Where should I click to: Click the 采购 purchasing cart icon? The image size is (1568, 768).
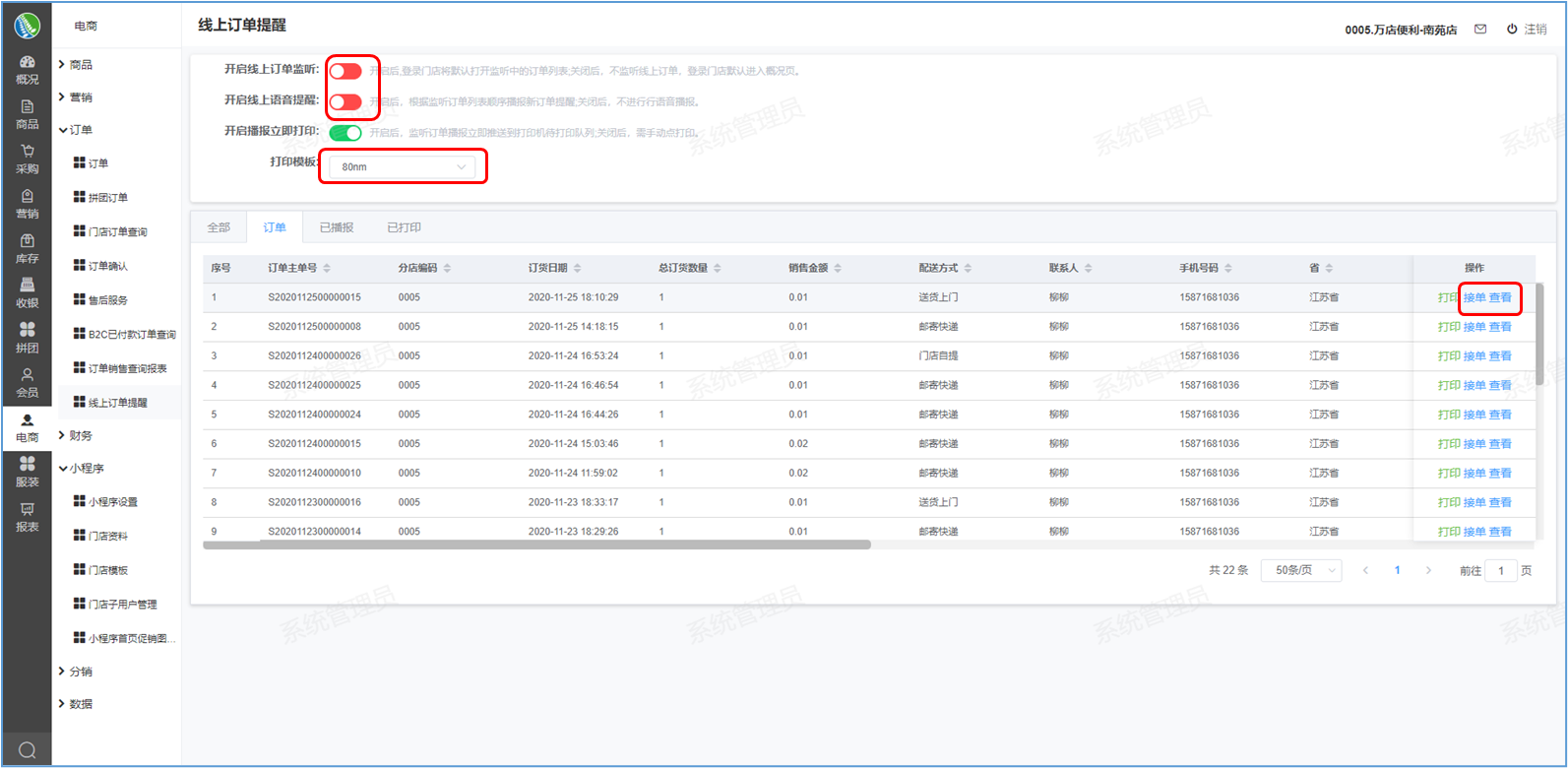pyautogui.click(x=27, y=159)
